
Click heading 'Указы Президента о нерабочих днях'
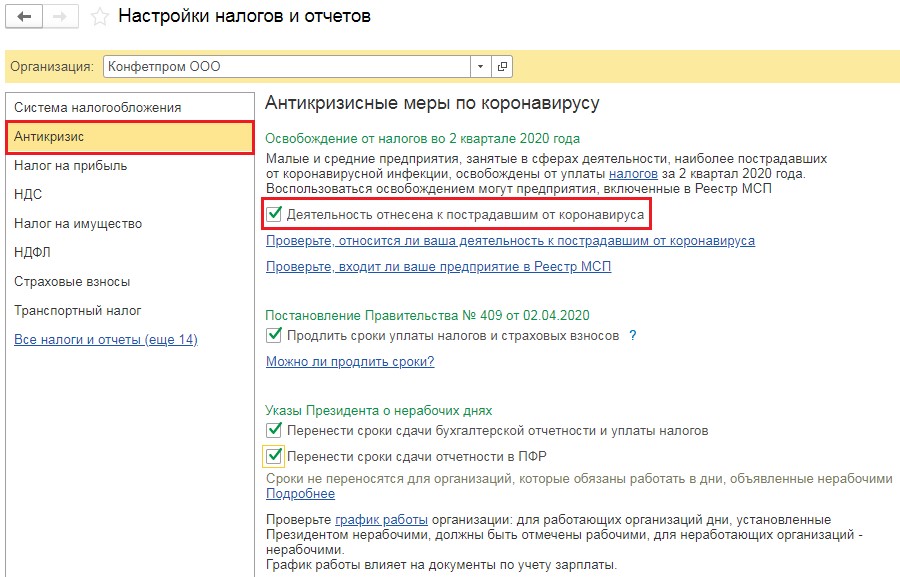click(x=379, y=411)
